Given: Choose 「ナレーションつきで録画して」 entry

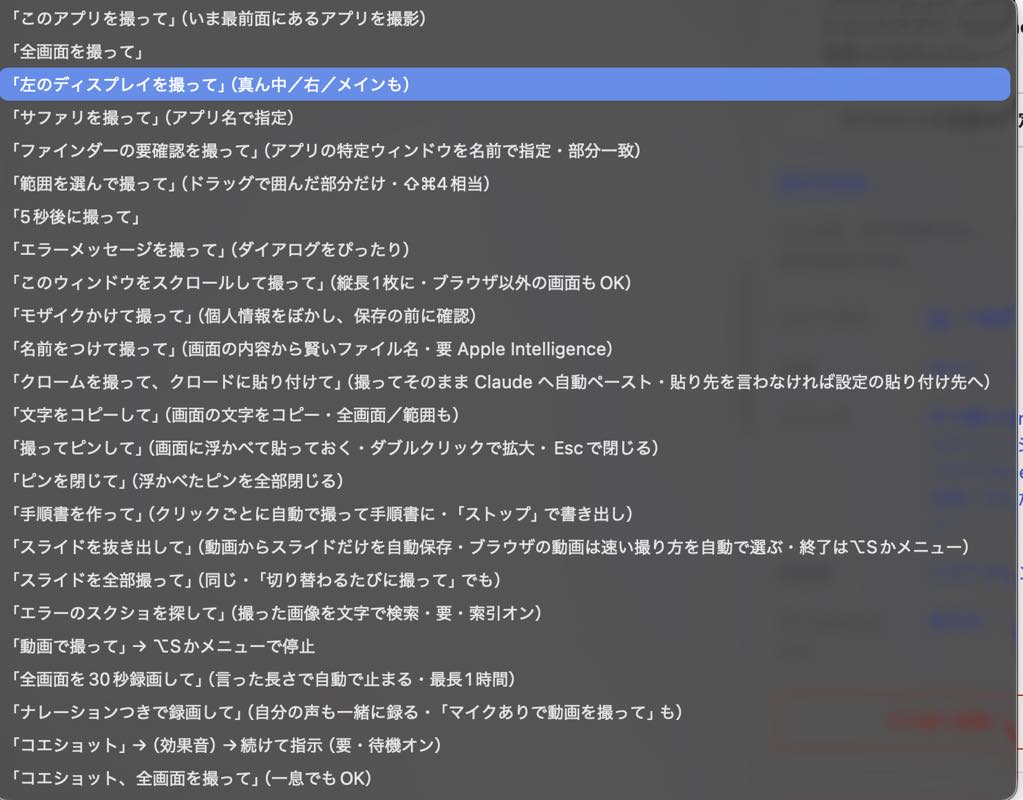Looking at the screenshot, I should pyautogui.click(x=505, y=712).
